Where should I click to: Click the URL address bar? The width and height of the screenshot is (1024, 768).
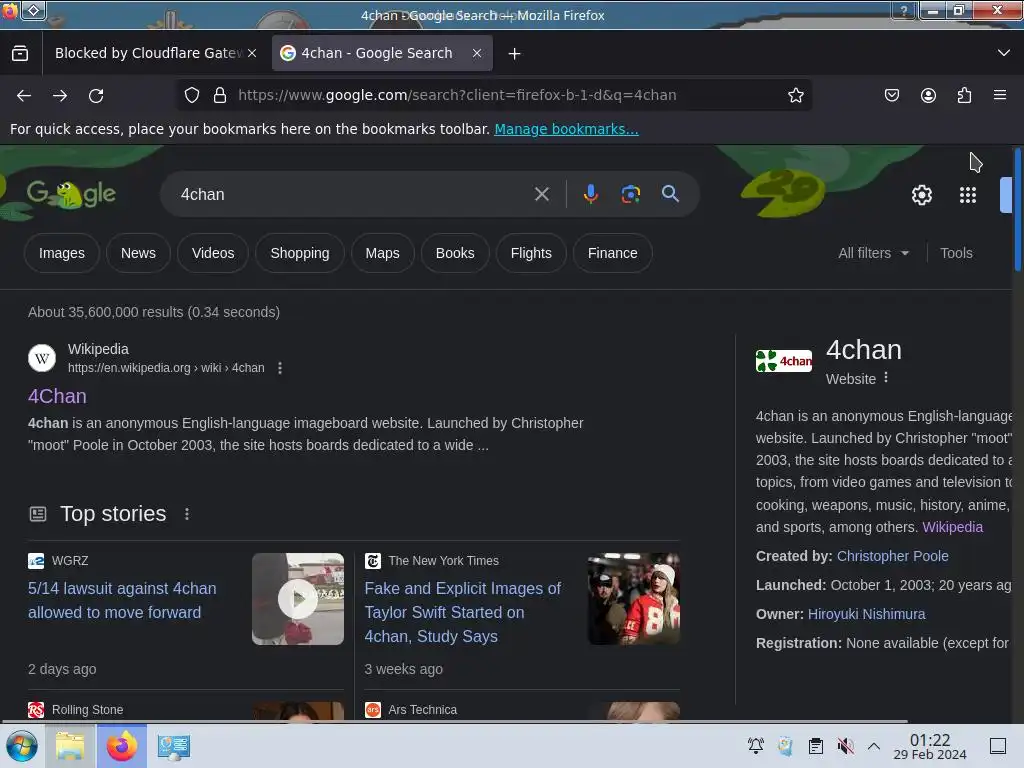[x=496, y=95]
